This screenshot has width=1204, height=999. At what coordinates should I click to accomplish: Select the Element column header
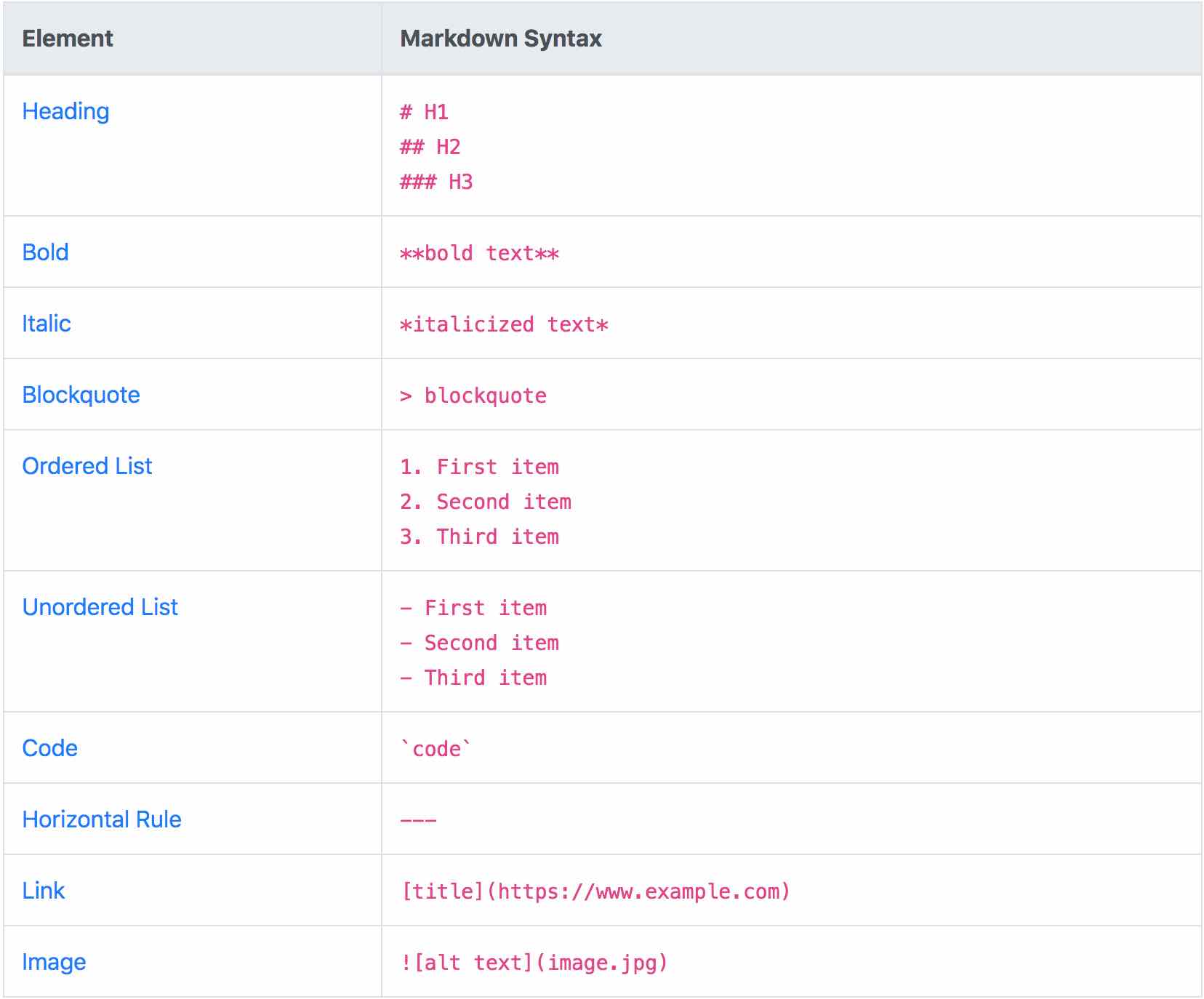point(67,39)
